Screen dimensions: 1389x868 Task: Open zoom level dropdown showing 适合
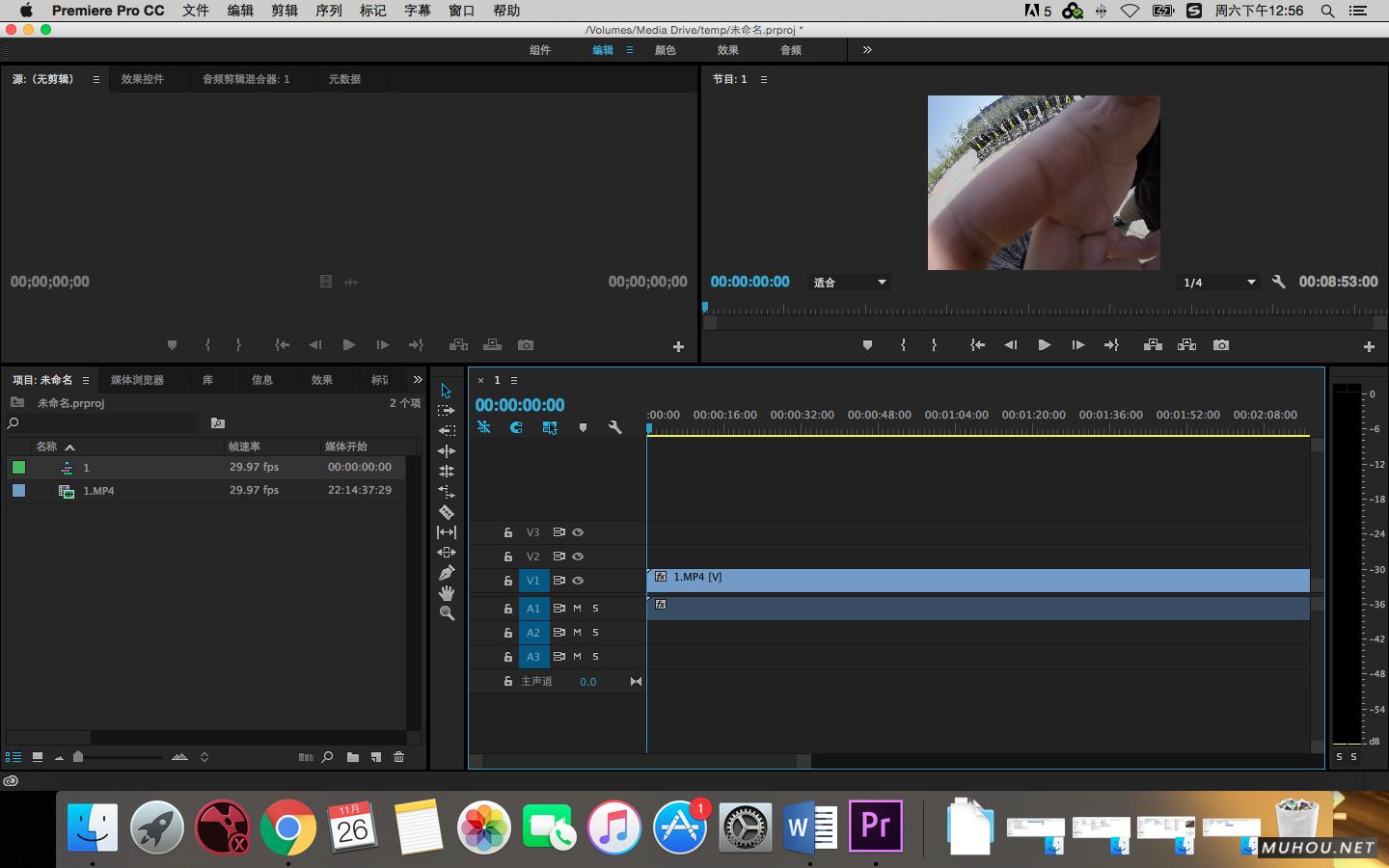pos(849,283)
